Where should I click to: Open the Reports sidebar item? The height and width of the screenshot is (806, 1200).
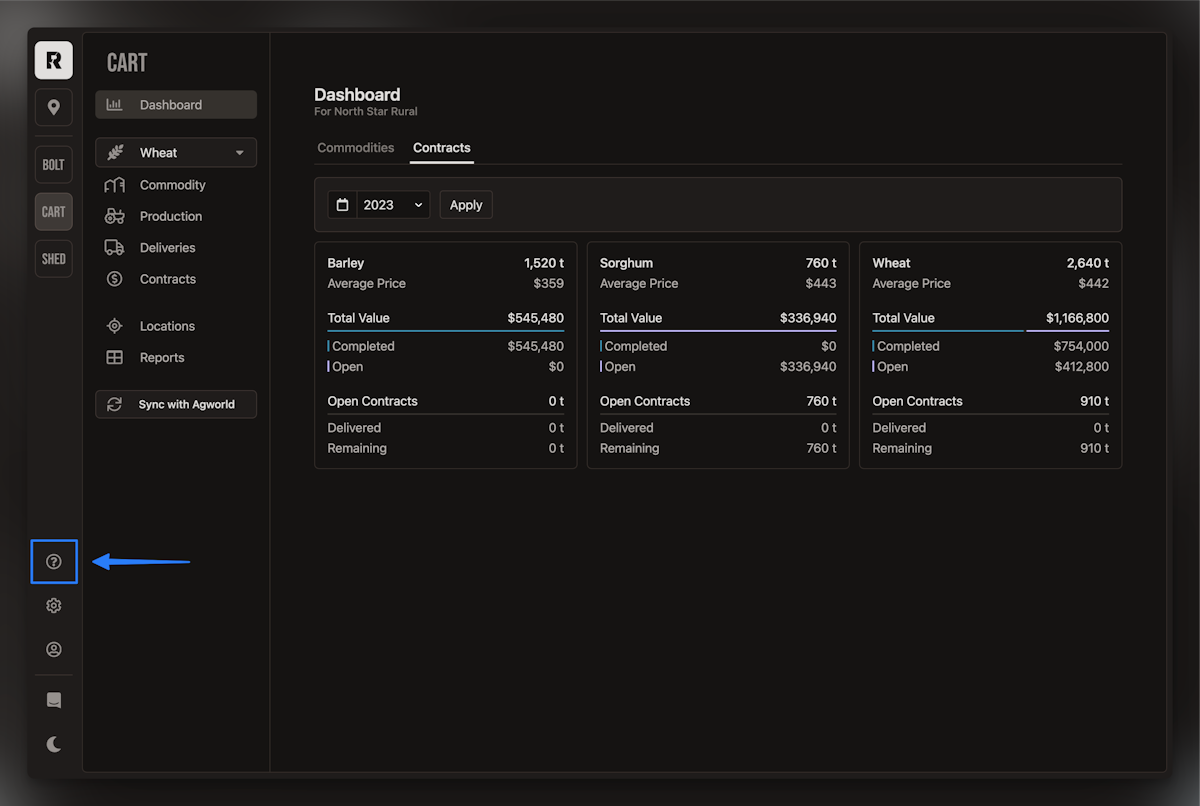[162, 358]
